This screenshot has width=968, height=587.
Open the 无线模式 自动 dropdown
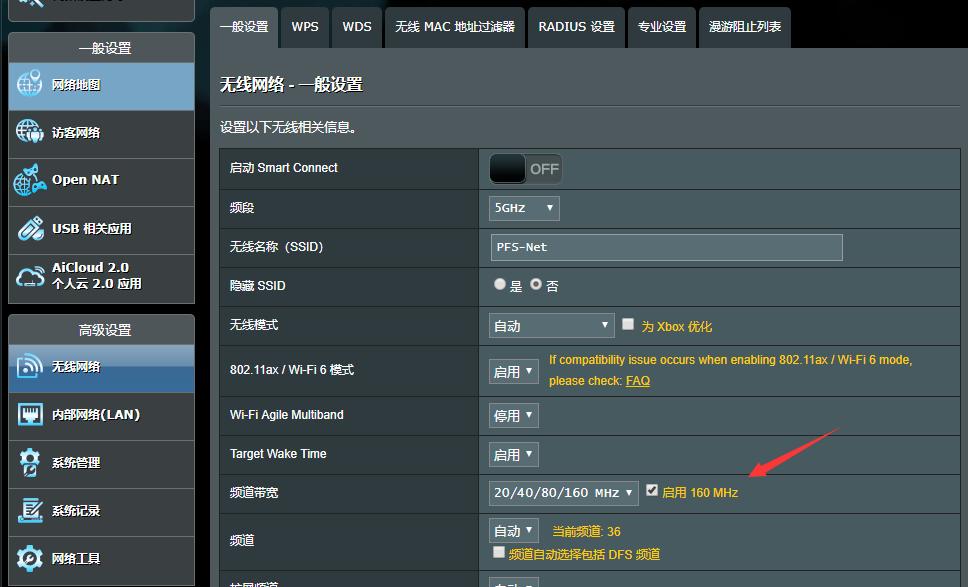[x=551, y=325]
